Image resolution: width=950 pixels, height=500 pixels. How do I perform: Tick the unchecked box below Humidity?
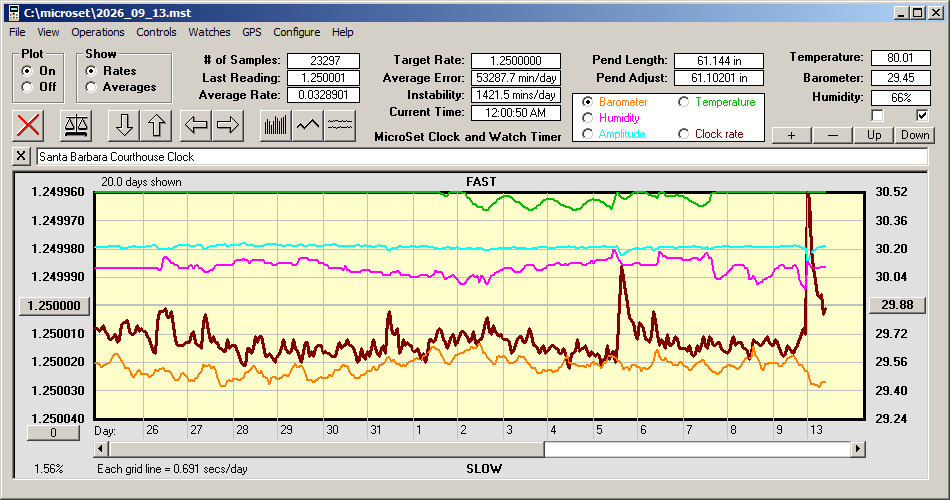(877, 115)
